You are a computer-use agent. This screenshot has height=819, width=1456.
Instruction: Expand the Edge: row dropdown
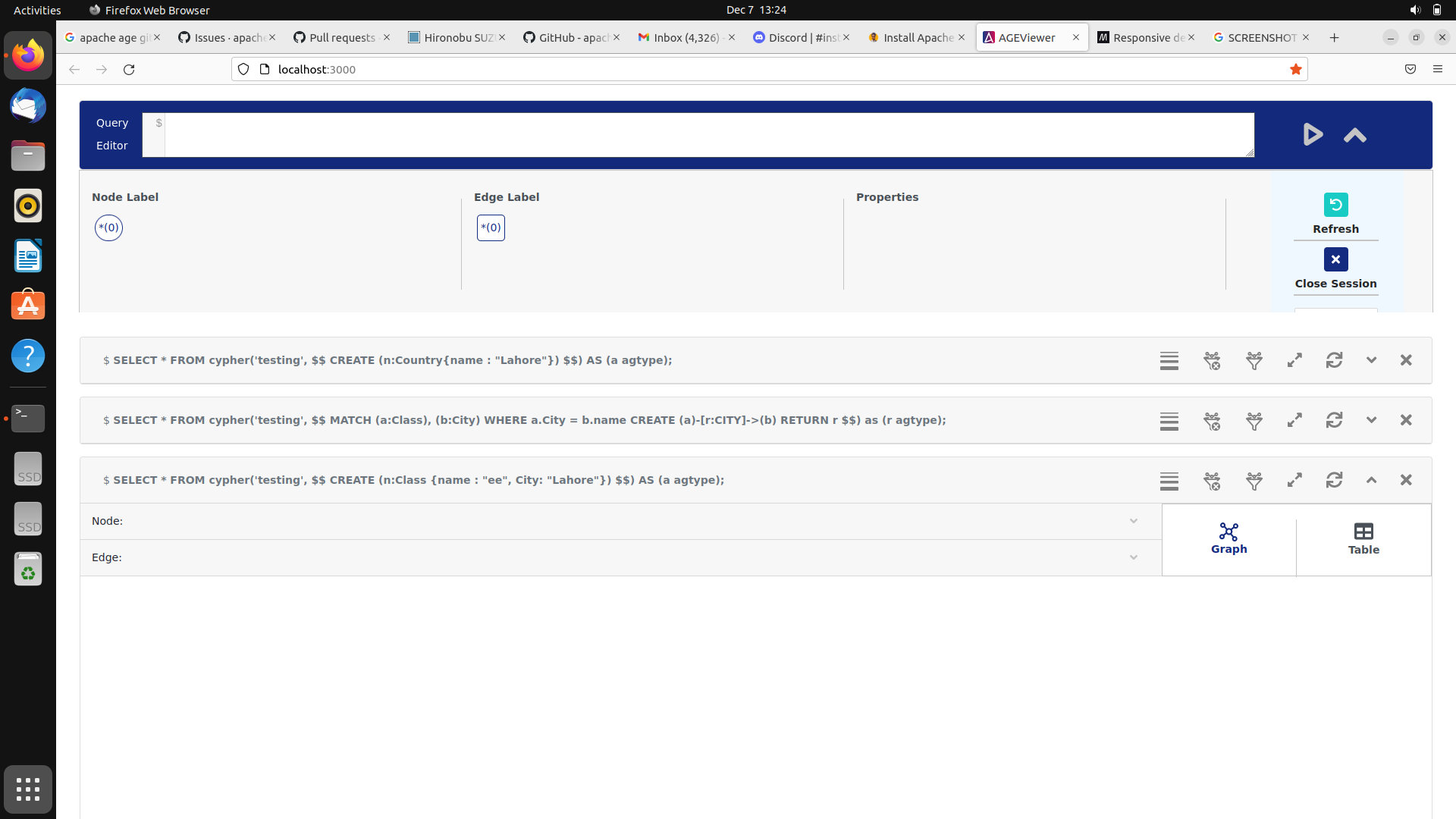(1134, 557)
